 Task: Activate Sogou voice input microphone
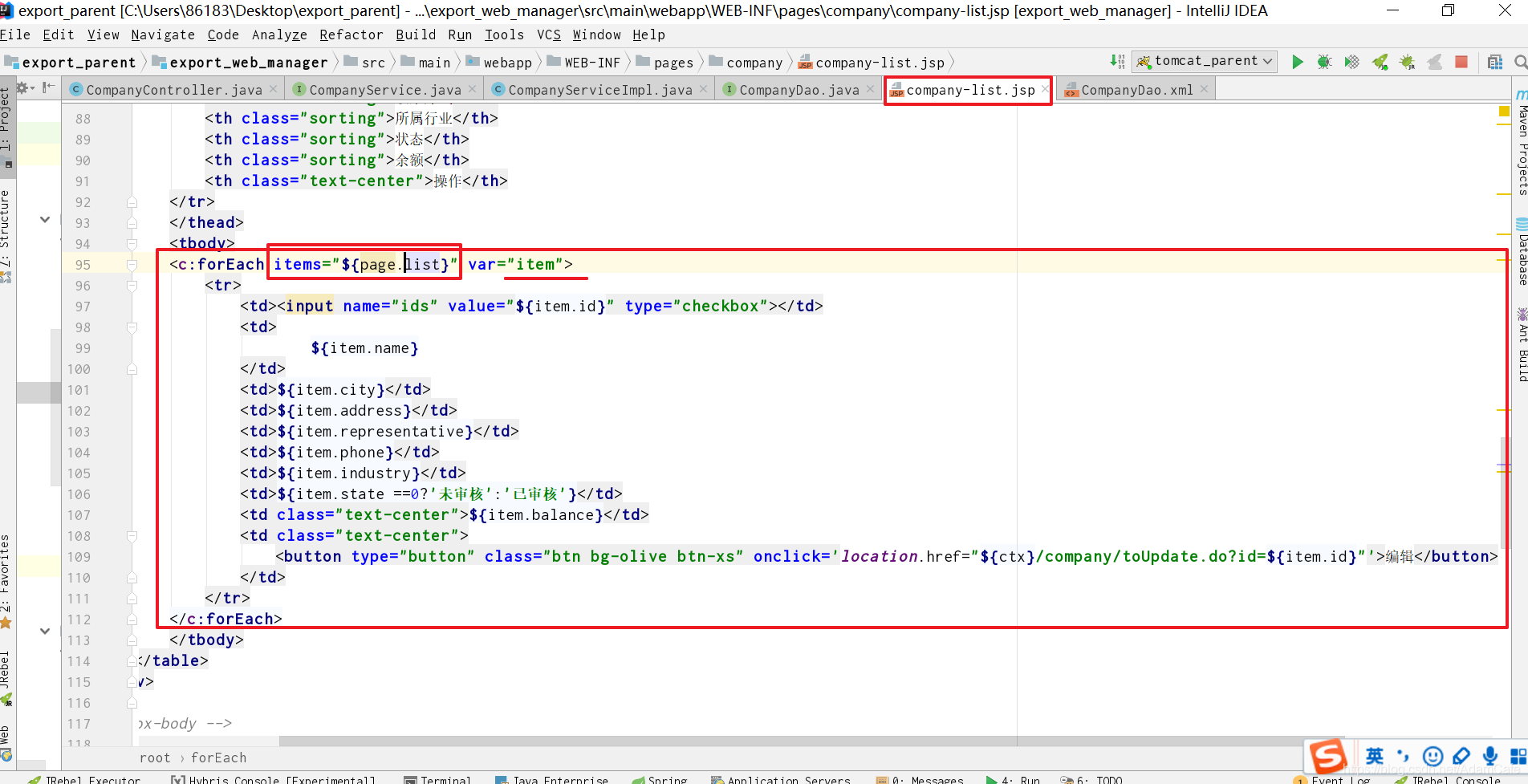click(1490, 756)
